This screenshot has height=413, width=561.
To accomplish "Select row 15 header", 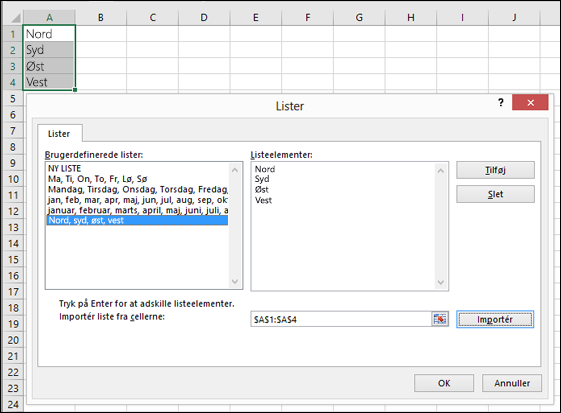I will [13, 259].
